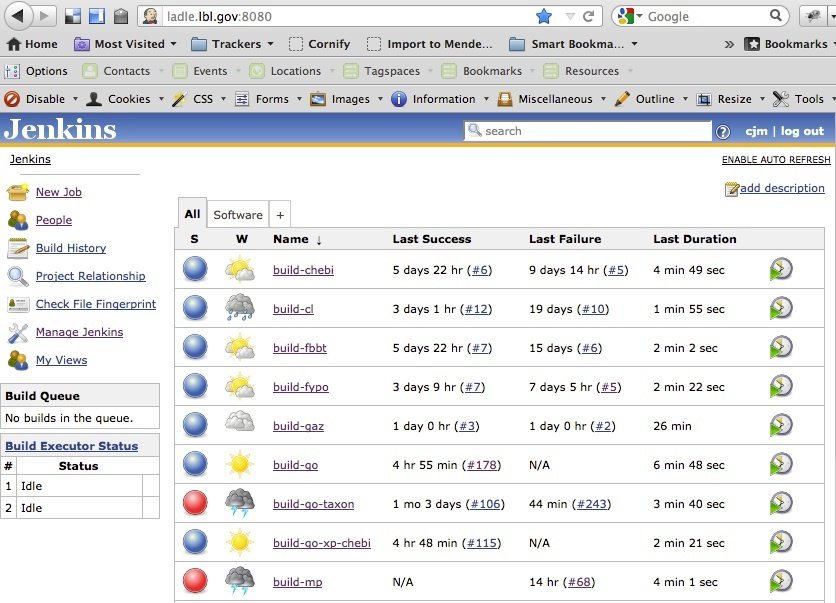Click the add description link

[782, 188]
